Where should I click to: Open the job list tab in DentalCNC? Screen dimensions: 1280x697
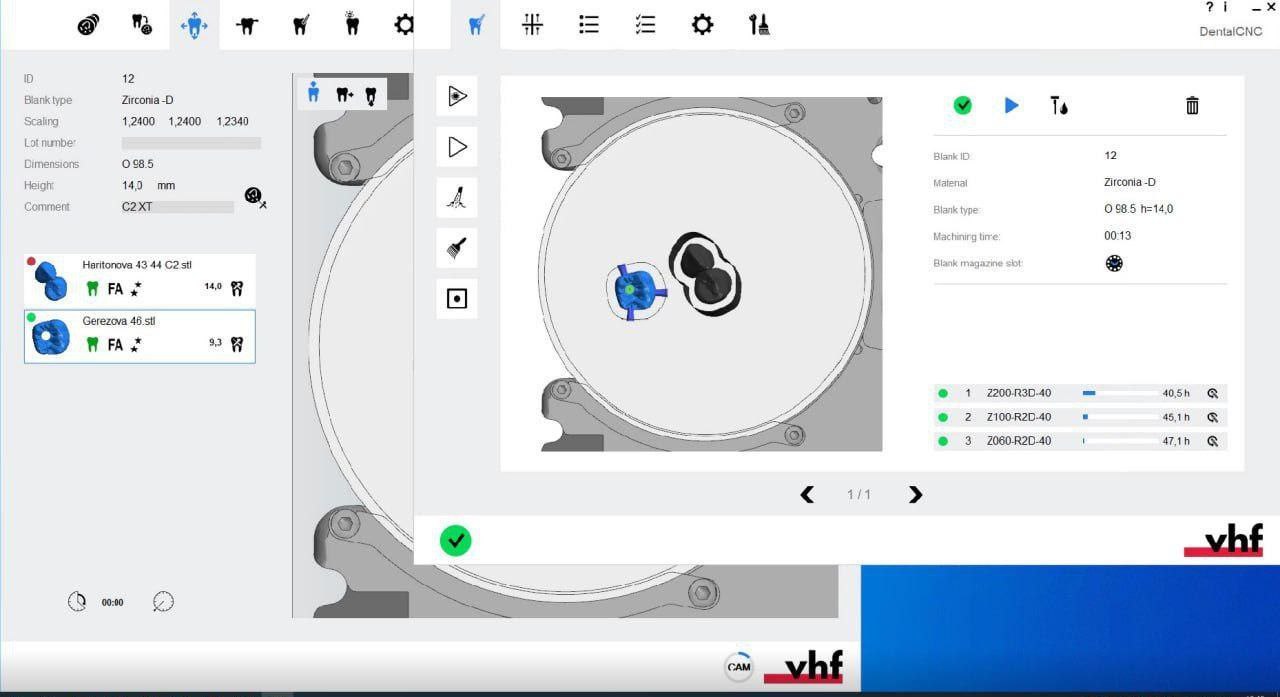pos(589,25)
